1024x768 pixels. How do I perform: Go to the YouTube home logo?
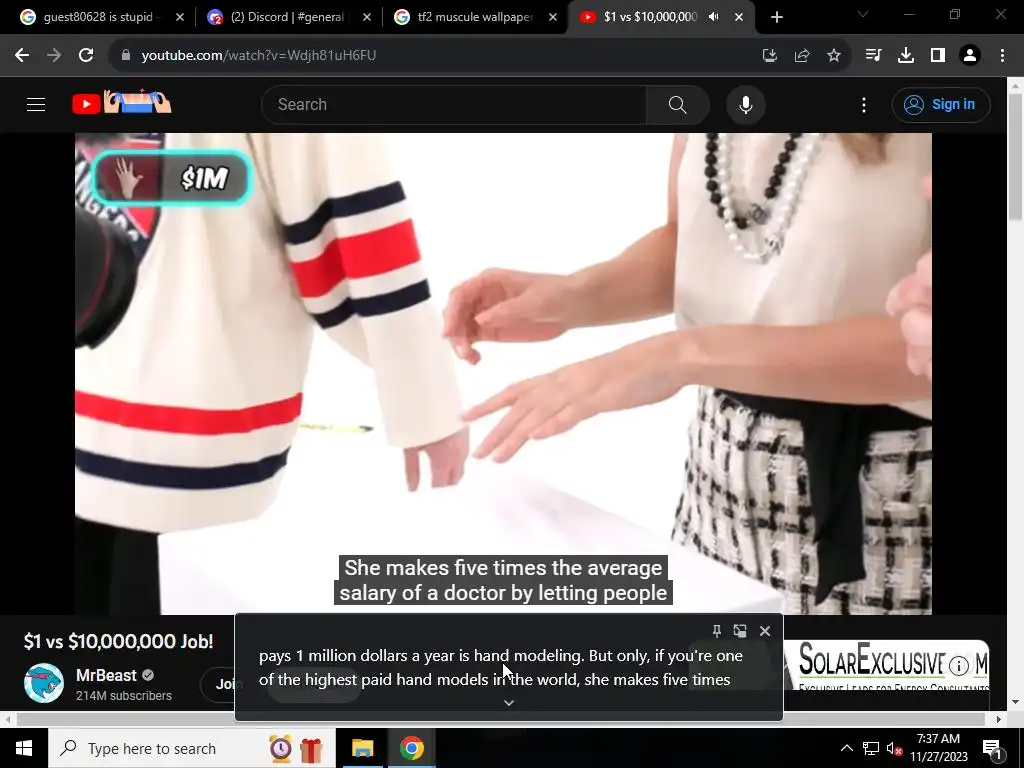(121, 103)
